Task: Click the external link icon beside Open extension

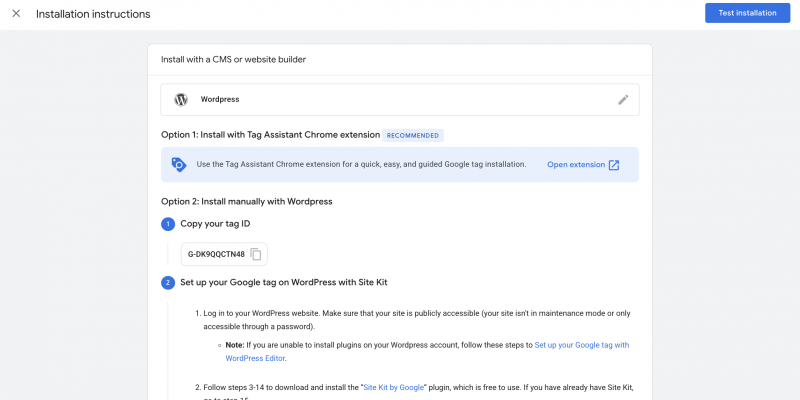Action: tap(614, 165)
